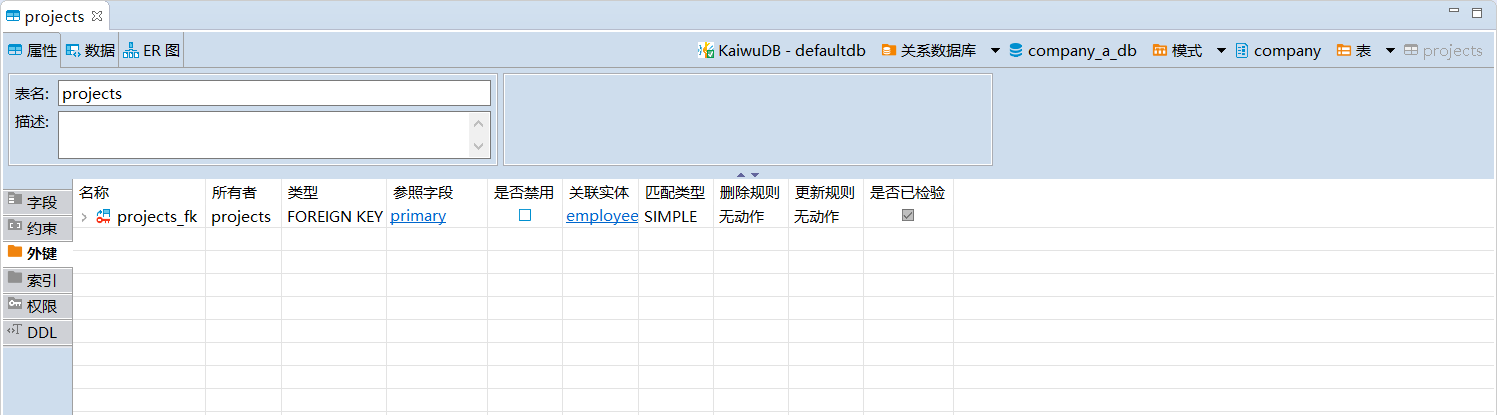Click the 表名 input field
The image size is (1497, 415).
click(274, 93)
